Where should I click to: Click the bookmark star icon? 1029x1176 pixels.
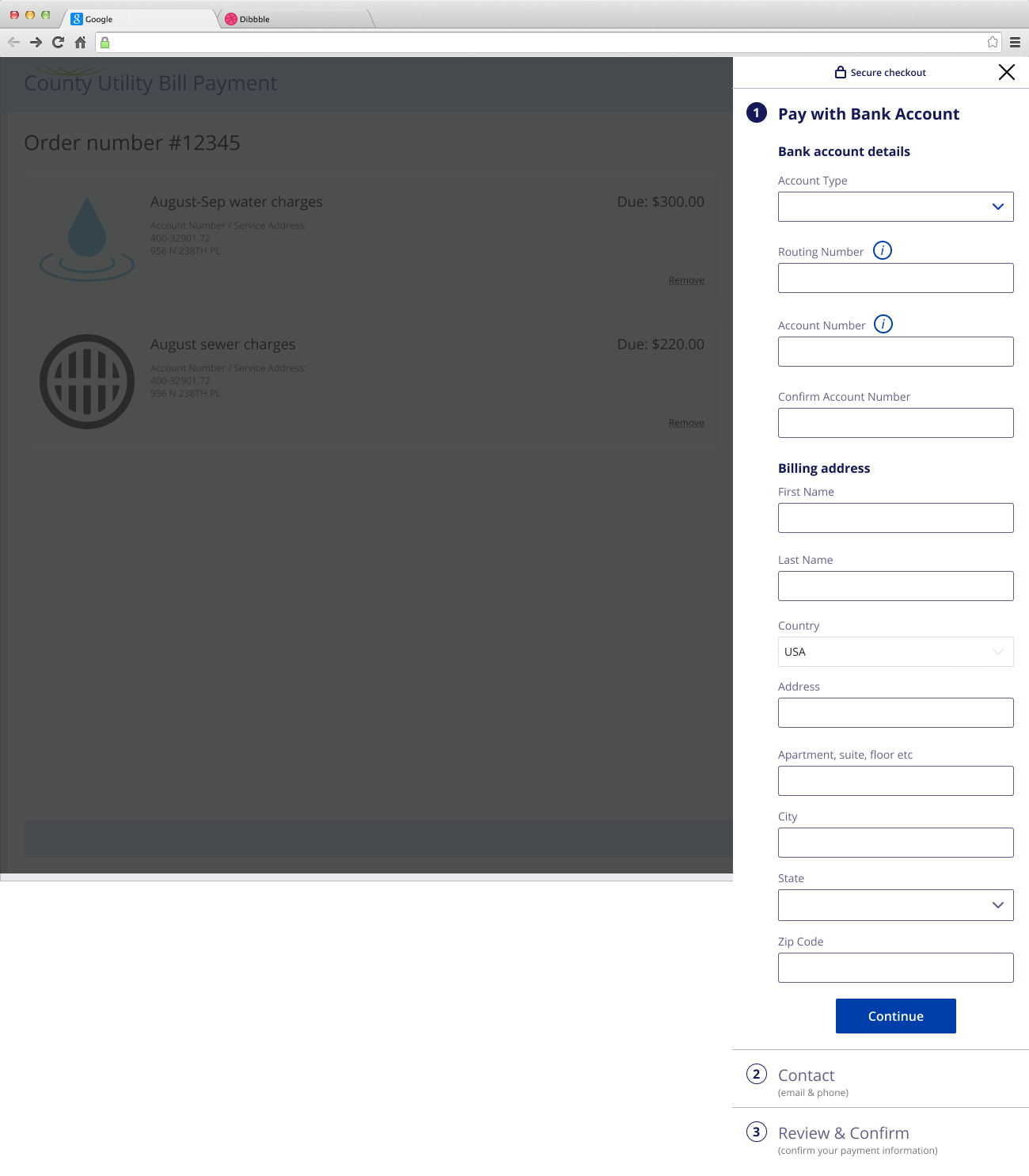pyautogui.click(x=992, y=43)
